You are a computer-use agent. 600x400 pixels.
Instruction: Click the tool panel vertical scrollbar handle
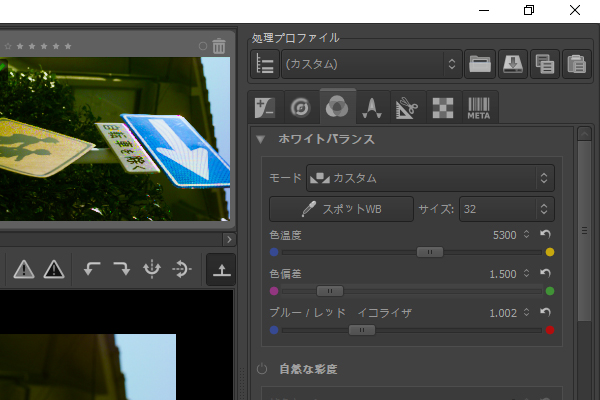click(584, 231)
